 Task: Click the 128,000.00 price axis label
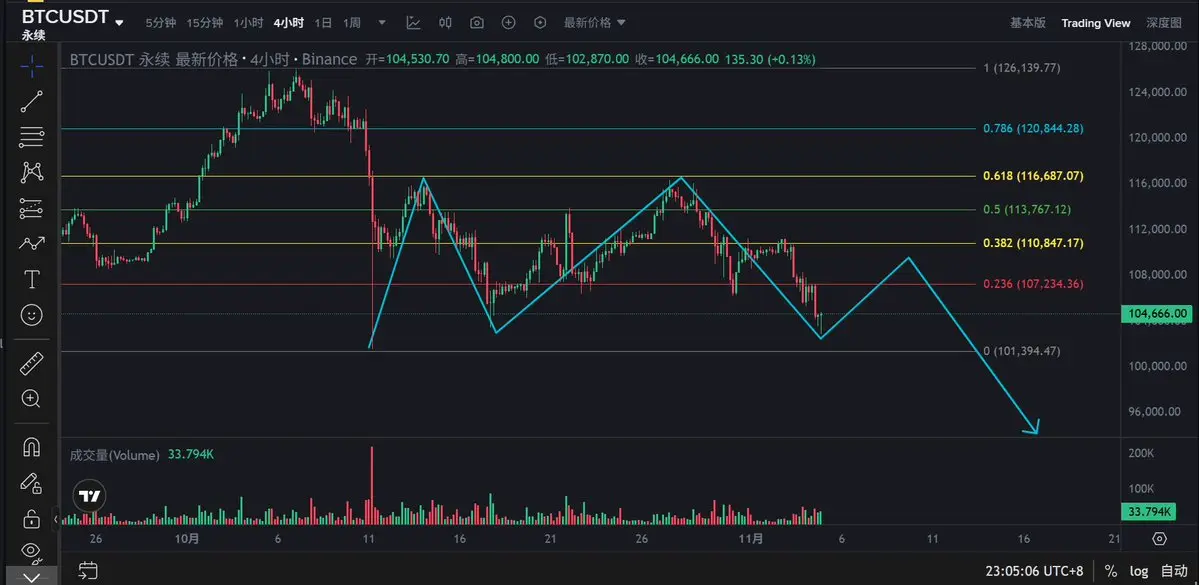(1158, 46)
